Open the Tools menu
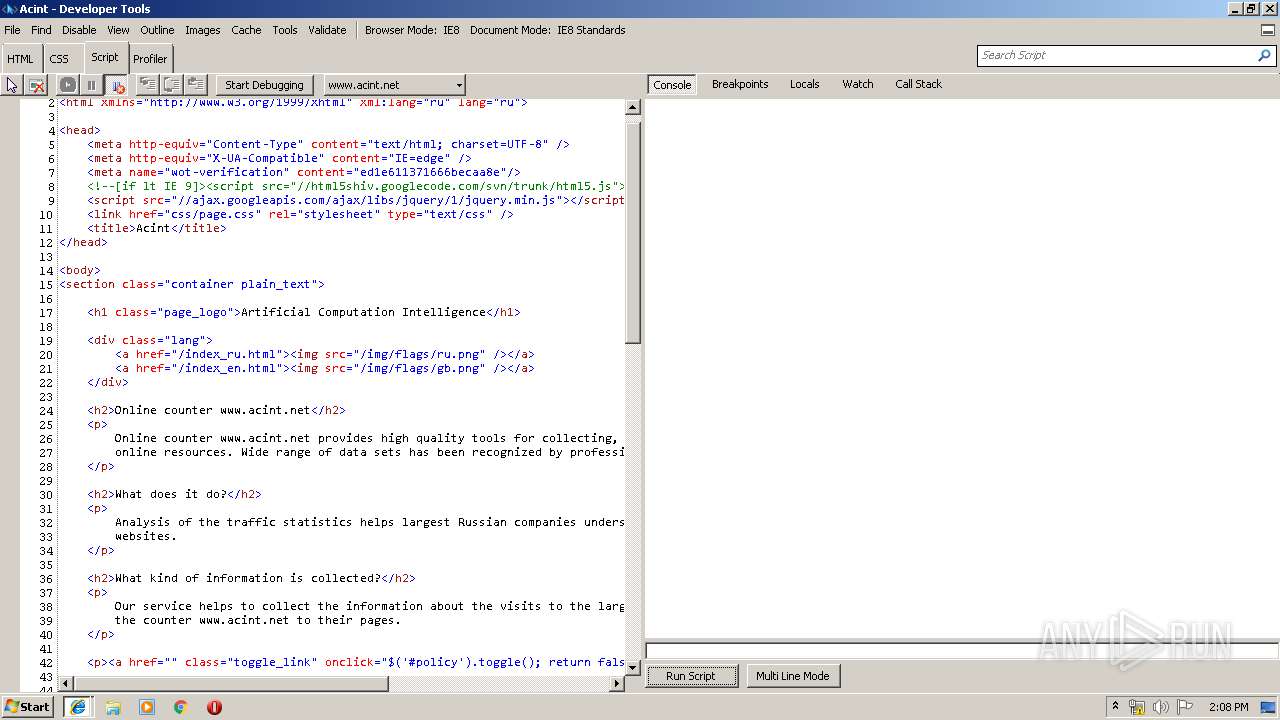The width and height of the screenshot is (1280, 720). tap(285, 30)
